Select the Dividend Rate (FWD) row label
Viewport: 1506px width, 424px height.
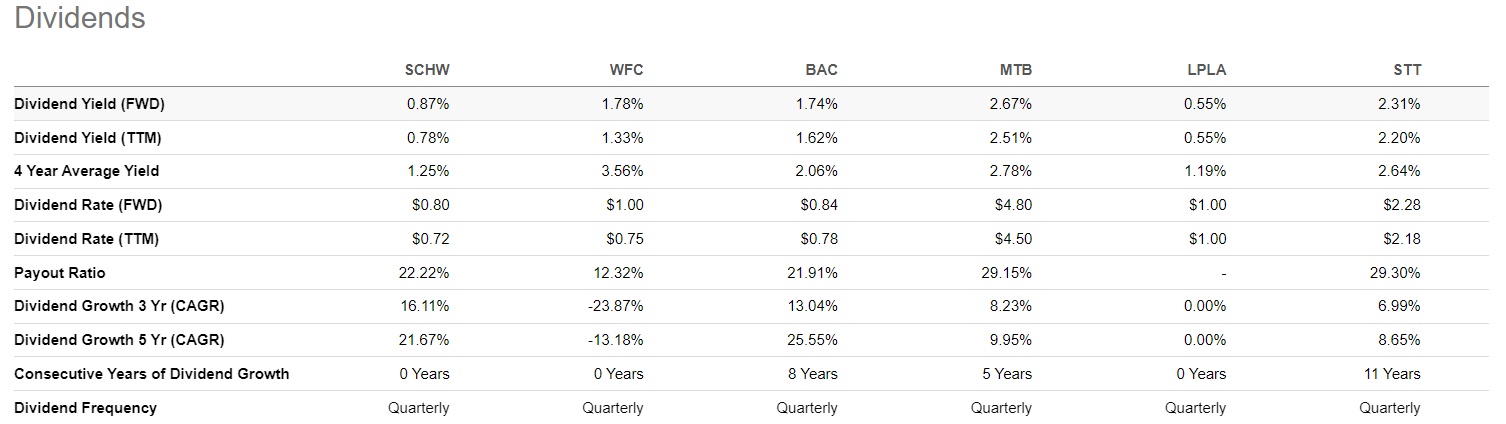point(88,205)
